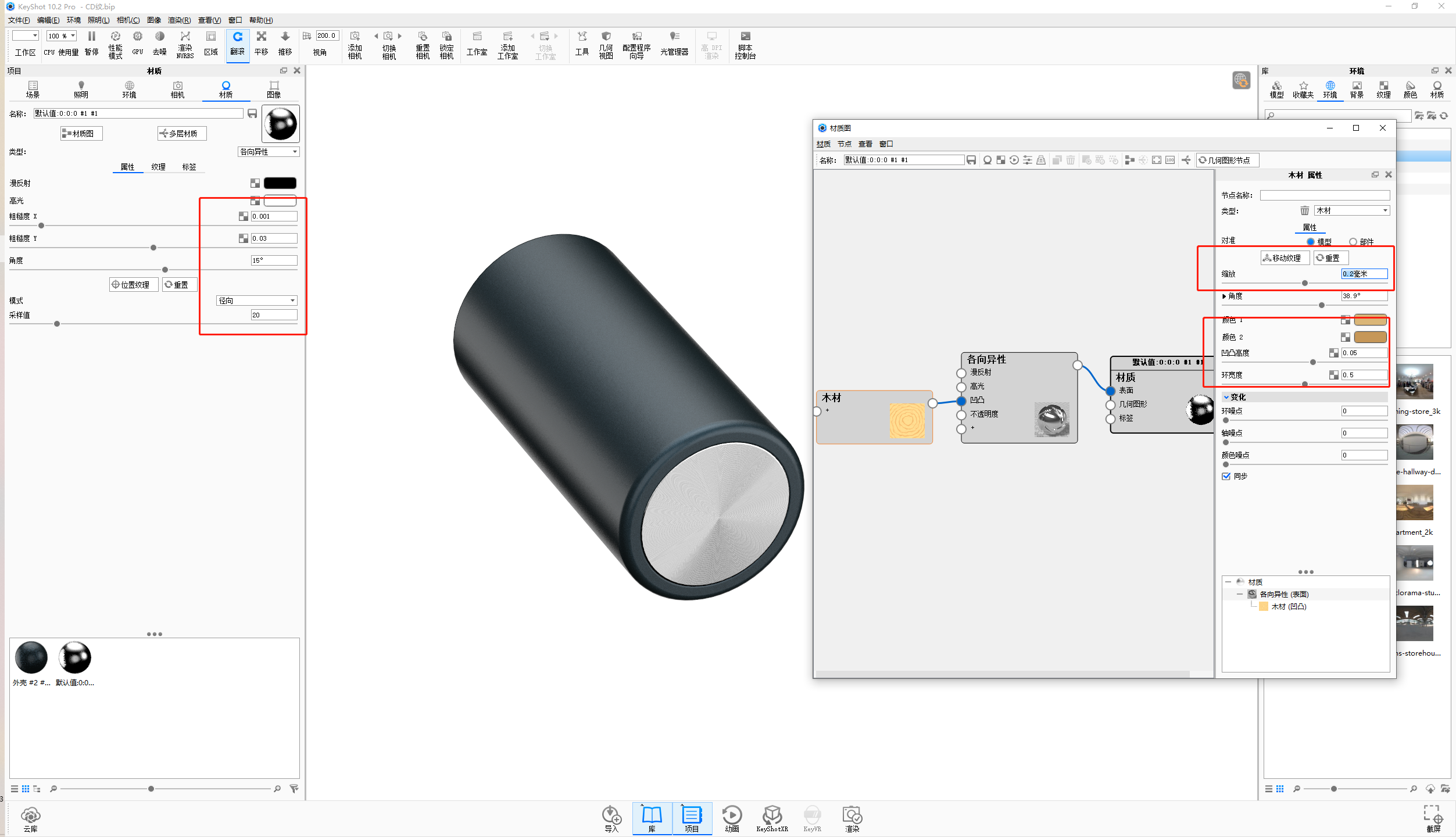Switch to the Texture sub-tab
The height and width of the screenshot is (837, 1456).
pyautogui.click(x=158, y=167)
